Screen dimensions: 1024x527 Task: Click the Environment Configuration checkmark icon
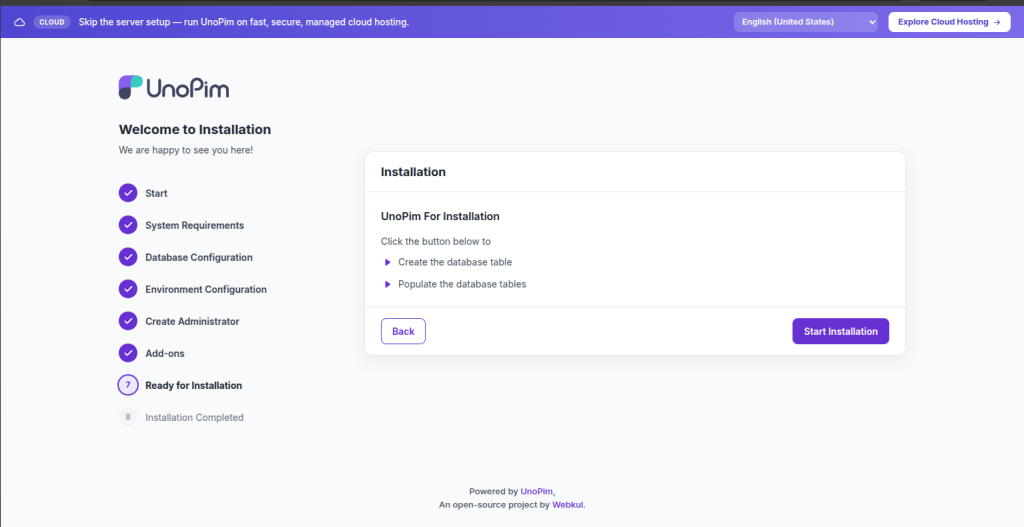pos(128,289)
